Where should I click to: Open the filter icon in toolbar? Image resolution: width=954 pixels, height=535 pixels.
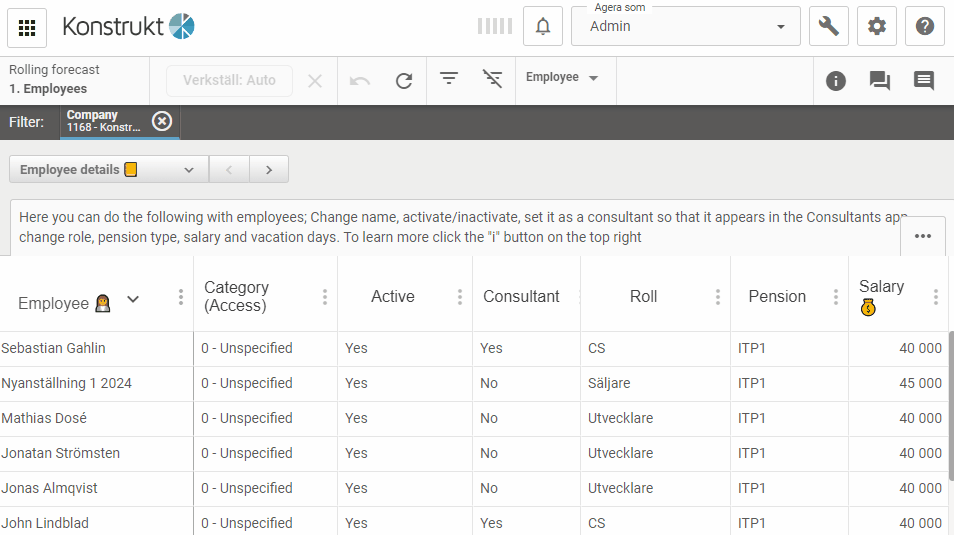[x=450, y=79]
